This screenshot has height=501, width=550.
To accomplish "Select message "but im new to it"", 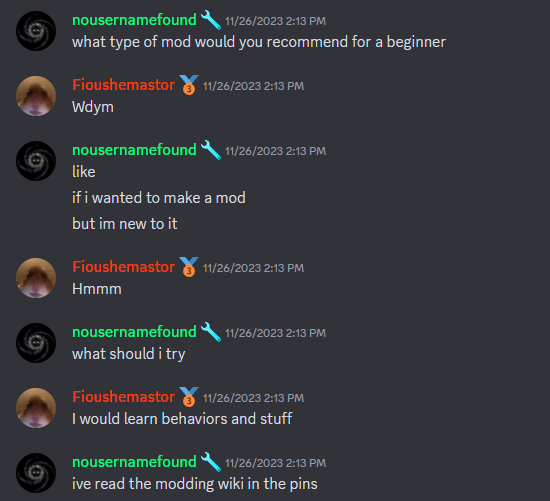I will coord(125,223).
